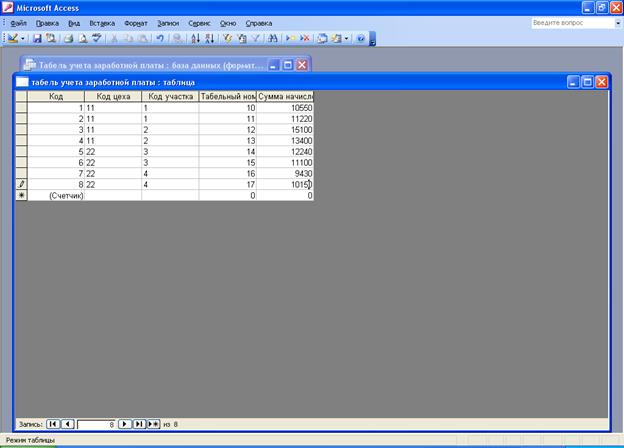Select the 'Код участка' column header

[x=170, y=96]
